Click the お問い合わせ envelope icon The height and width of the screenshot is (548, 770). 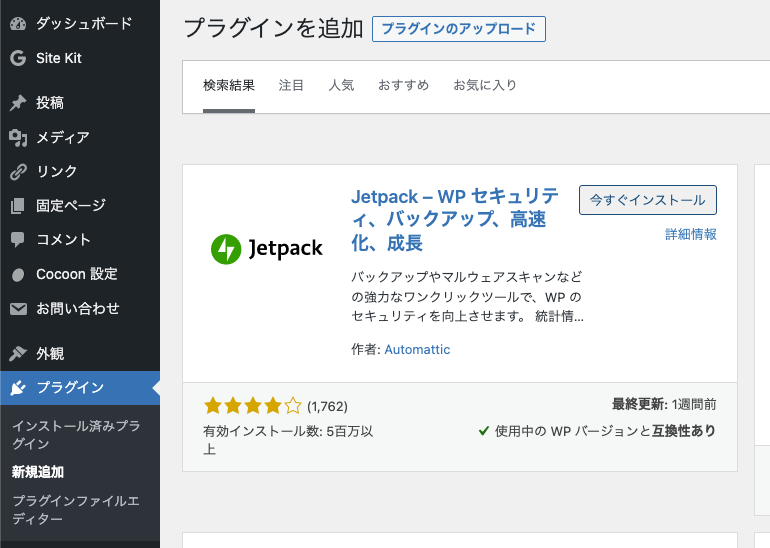18,309
